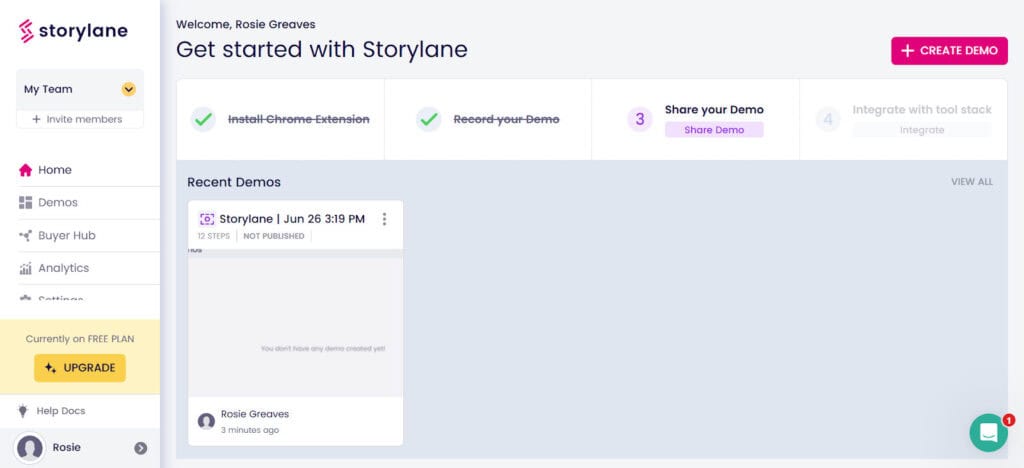
Task: Click Rosie Greaves avatar on demo card
Action: [x=206, y=421]
